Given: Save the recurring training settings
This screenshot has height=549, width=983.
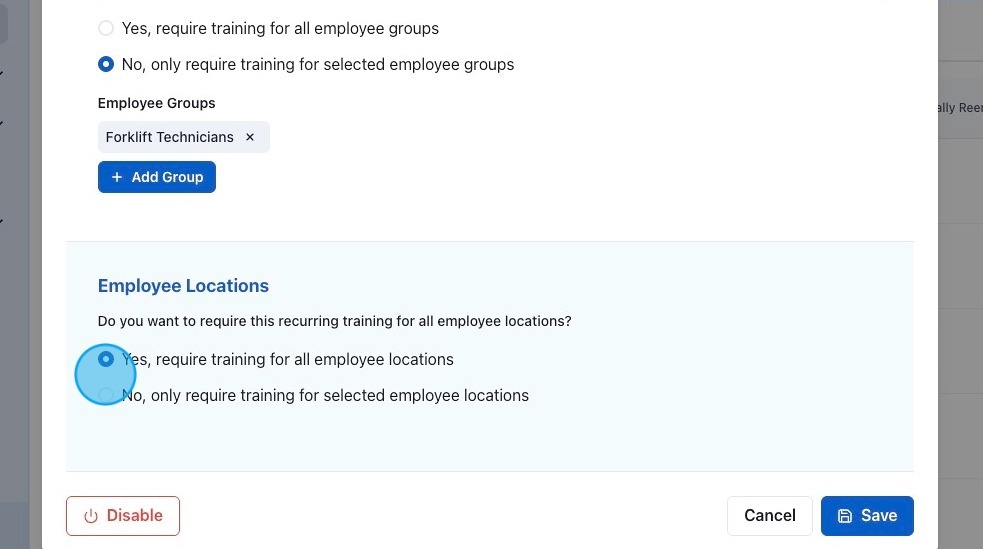Looking at the screenshot, I should 867,516.
